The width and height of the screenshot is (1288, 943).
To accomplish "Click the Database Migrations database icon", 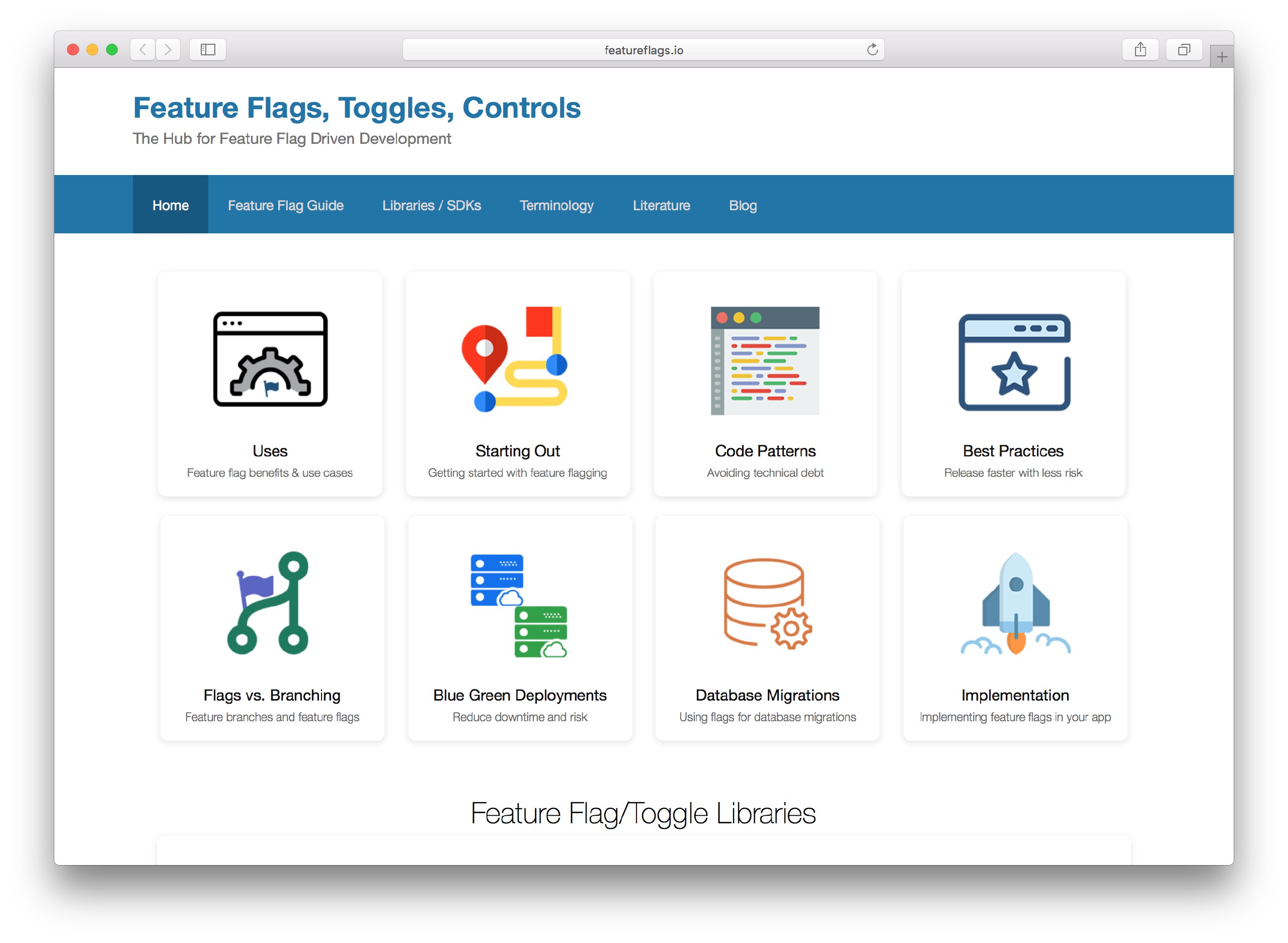I will 767,604.
